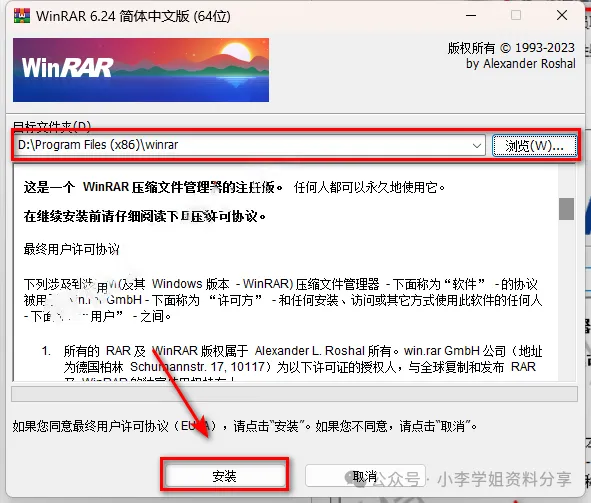Click the 安装 install button
The image size is (591, 503).
tap(225, 476)
